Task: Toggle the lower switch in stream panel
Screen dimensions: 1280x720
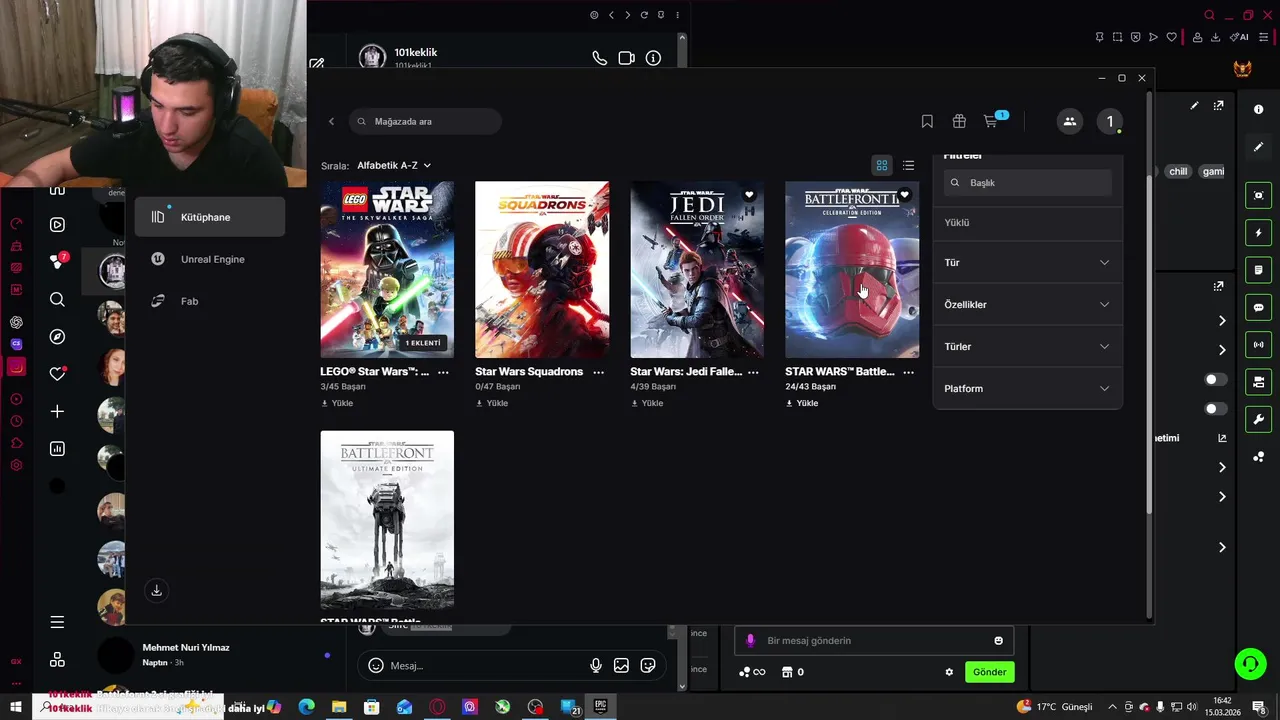Action: (x=1215, y=409)
